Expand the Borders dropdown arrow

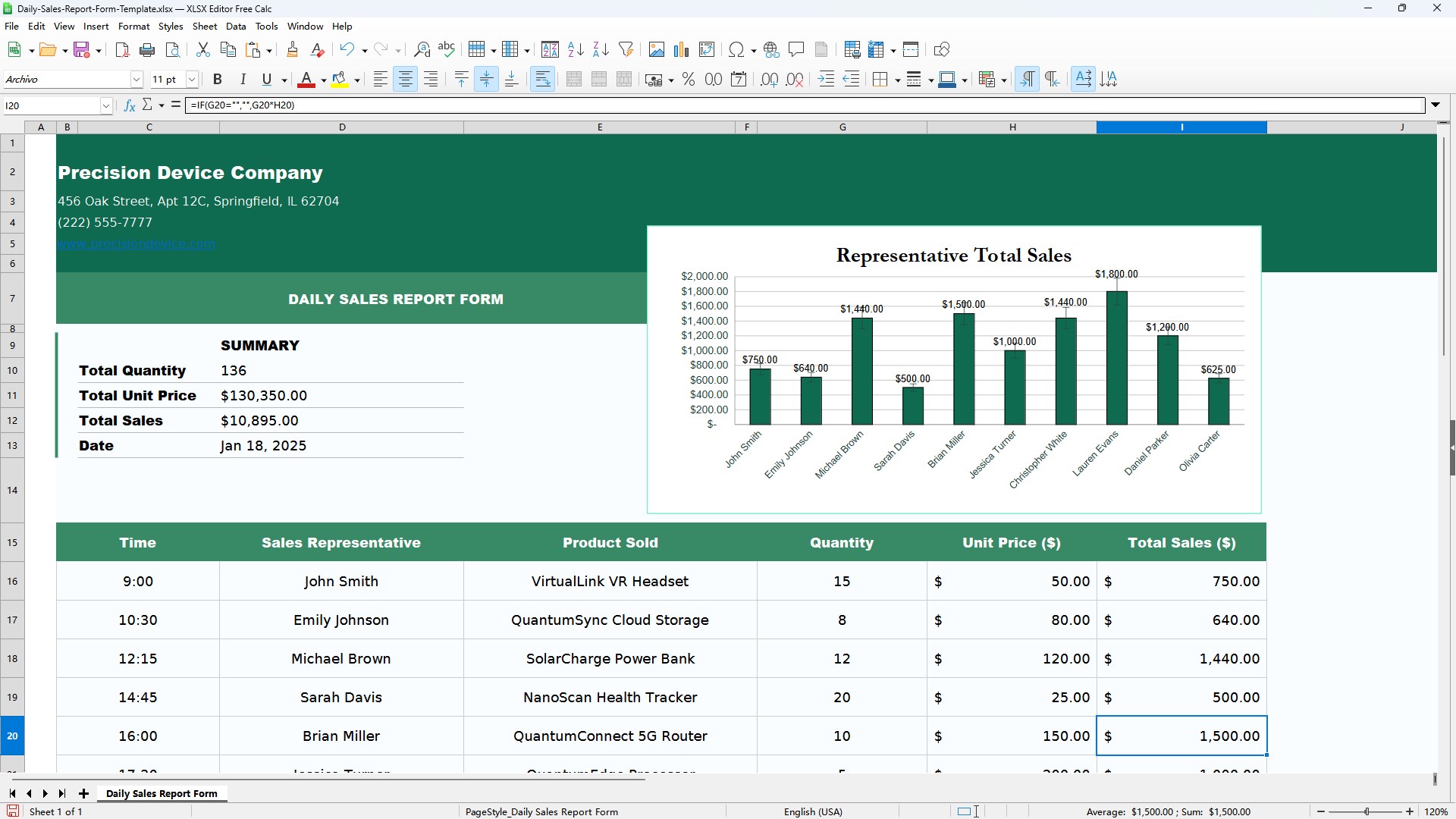(x=897, y=80)
